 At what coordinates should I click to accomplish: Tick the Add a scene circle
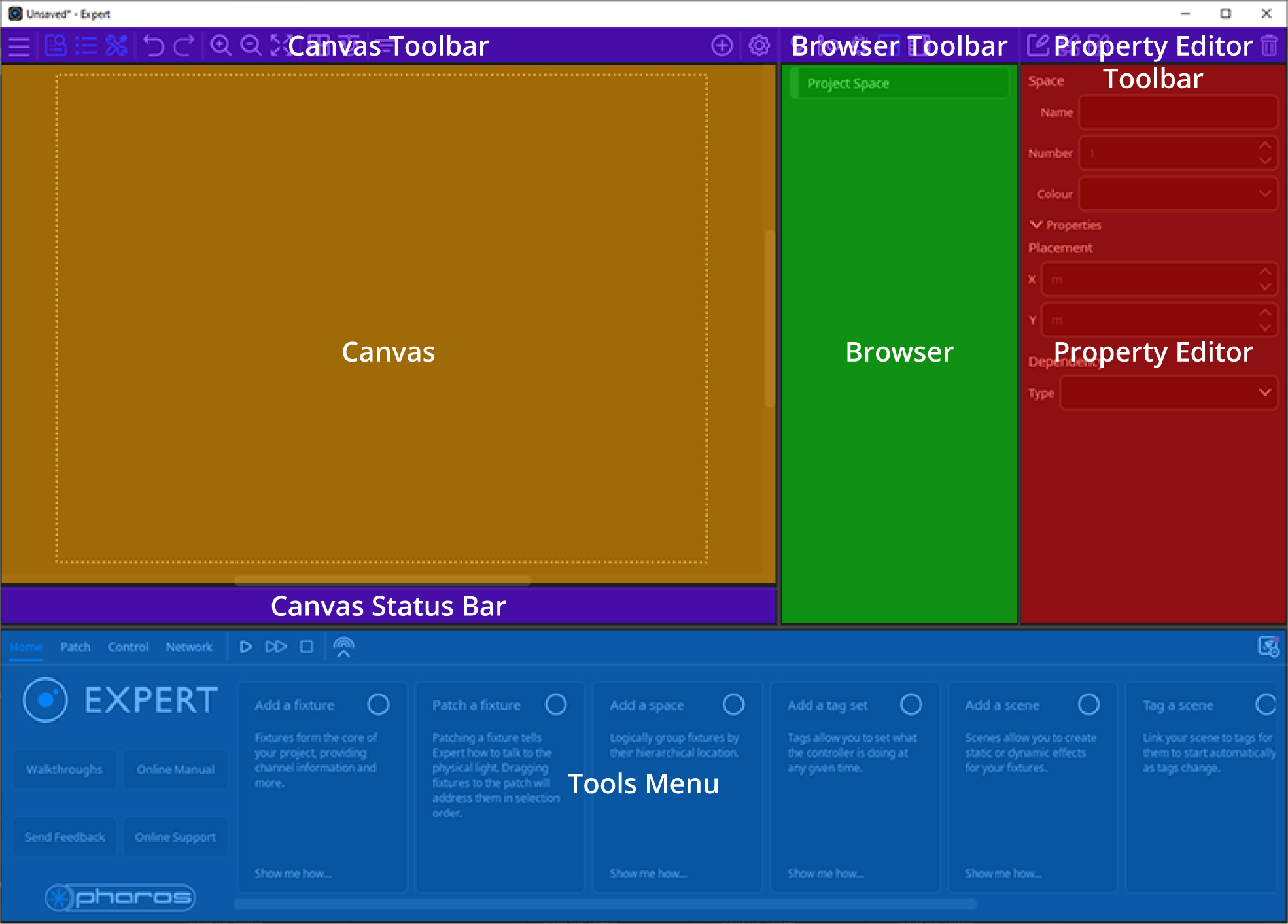1089,705
